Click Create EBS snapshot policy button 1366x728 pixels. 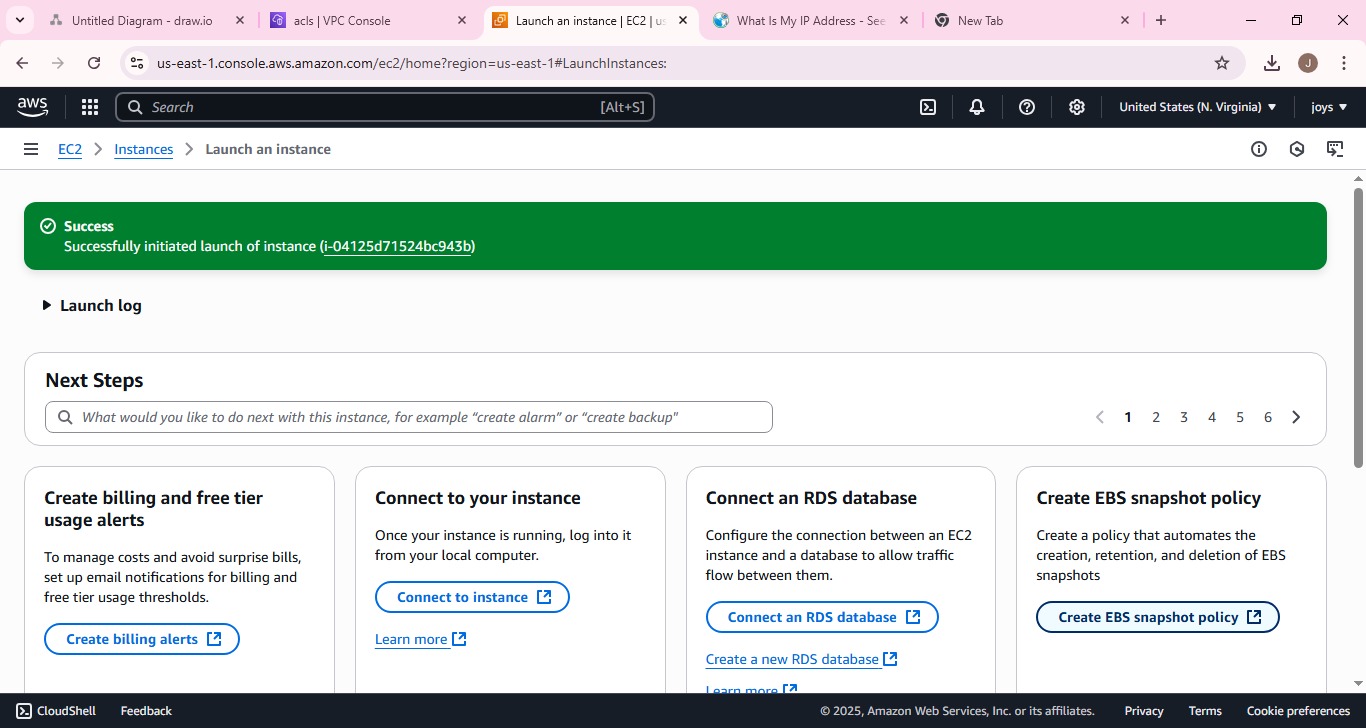click(1158, 617)
